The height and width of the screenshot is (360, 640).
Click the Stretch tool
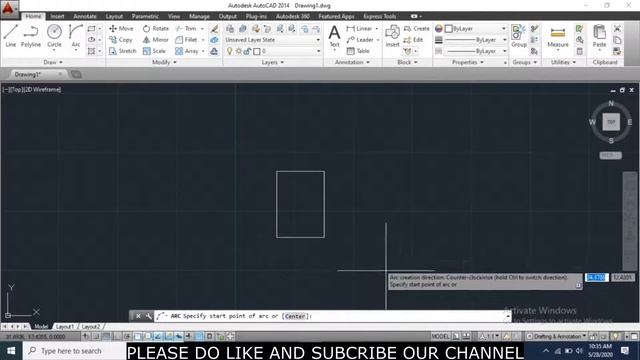122,51
